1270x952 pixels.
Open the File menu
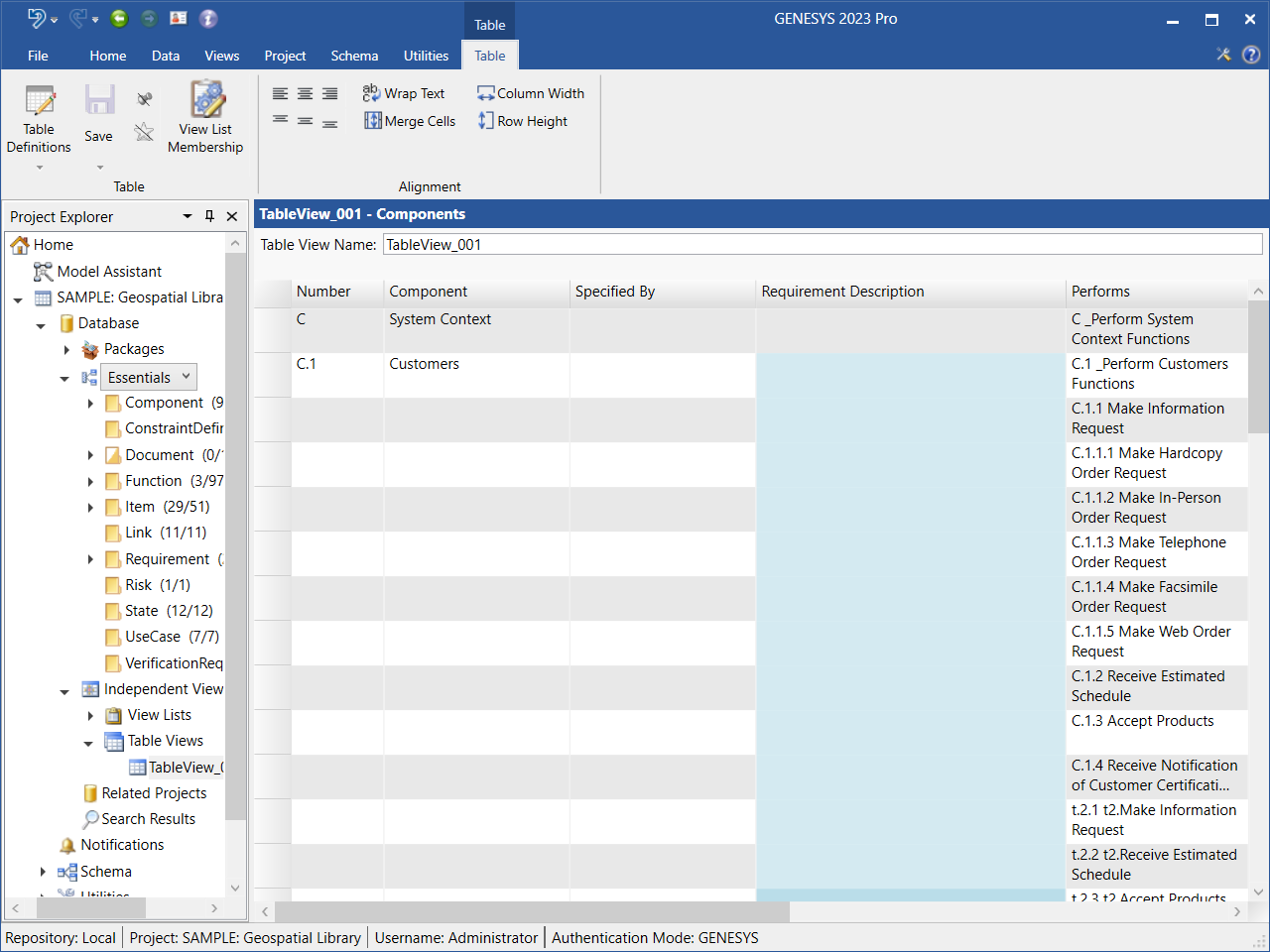coord(38,56)
